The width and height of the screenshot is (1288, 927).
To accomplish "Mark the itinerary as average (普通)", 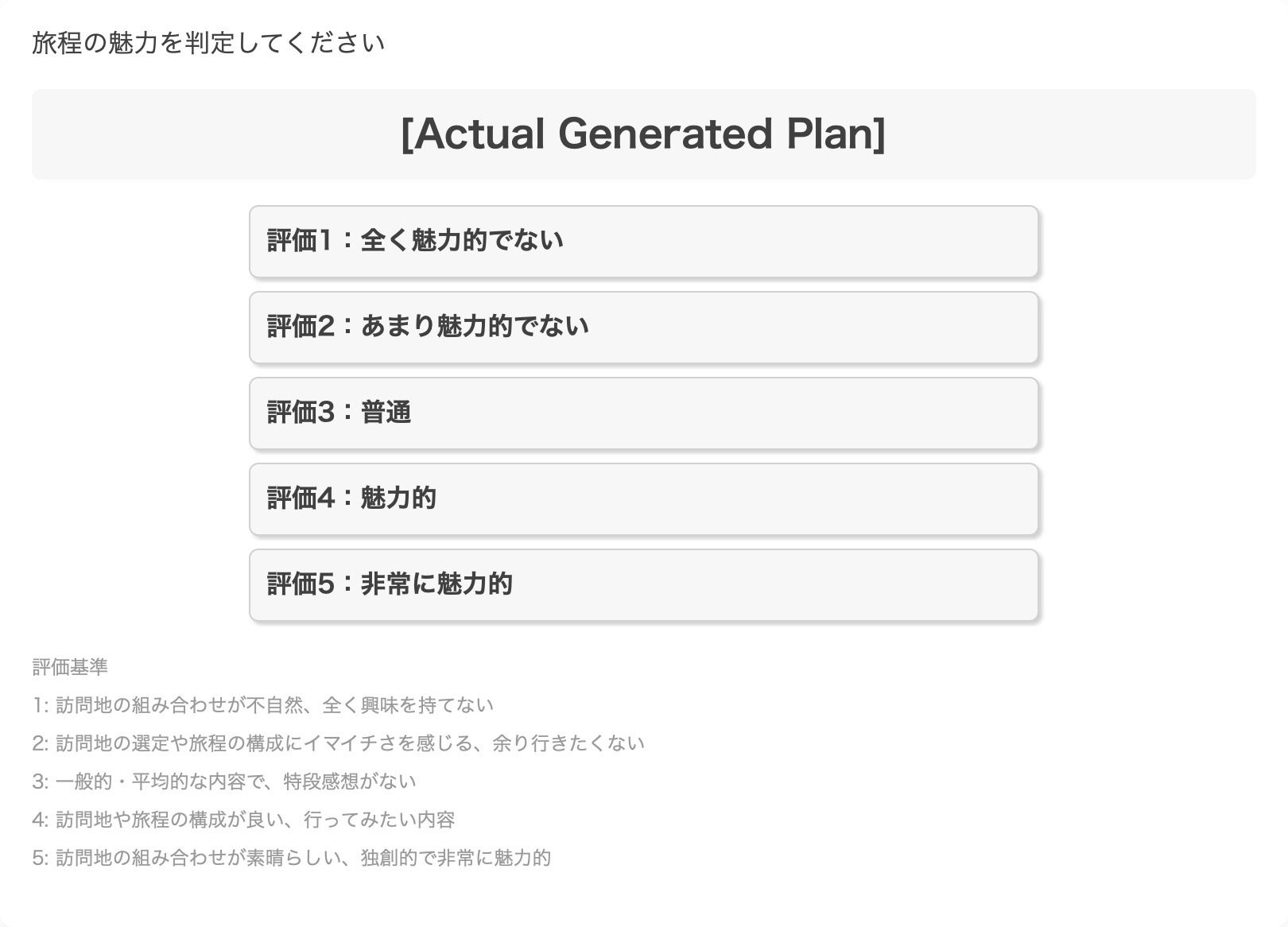I will pyautogui.click(x=643, y=413).
